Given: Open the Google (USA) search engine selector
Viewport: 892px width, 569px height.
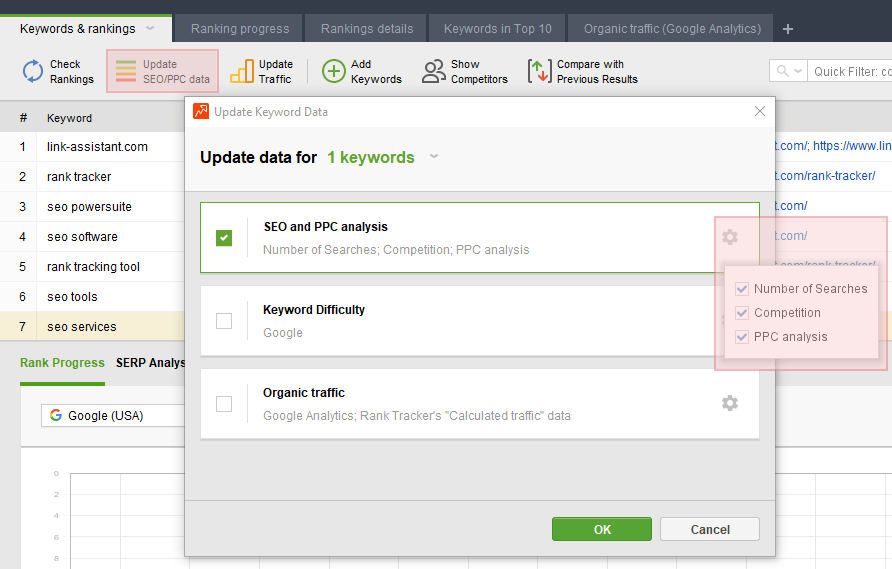Looking at the screenshot, I should 113,415.
